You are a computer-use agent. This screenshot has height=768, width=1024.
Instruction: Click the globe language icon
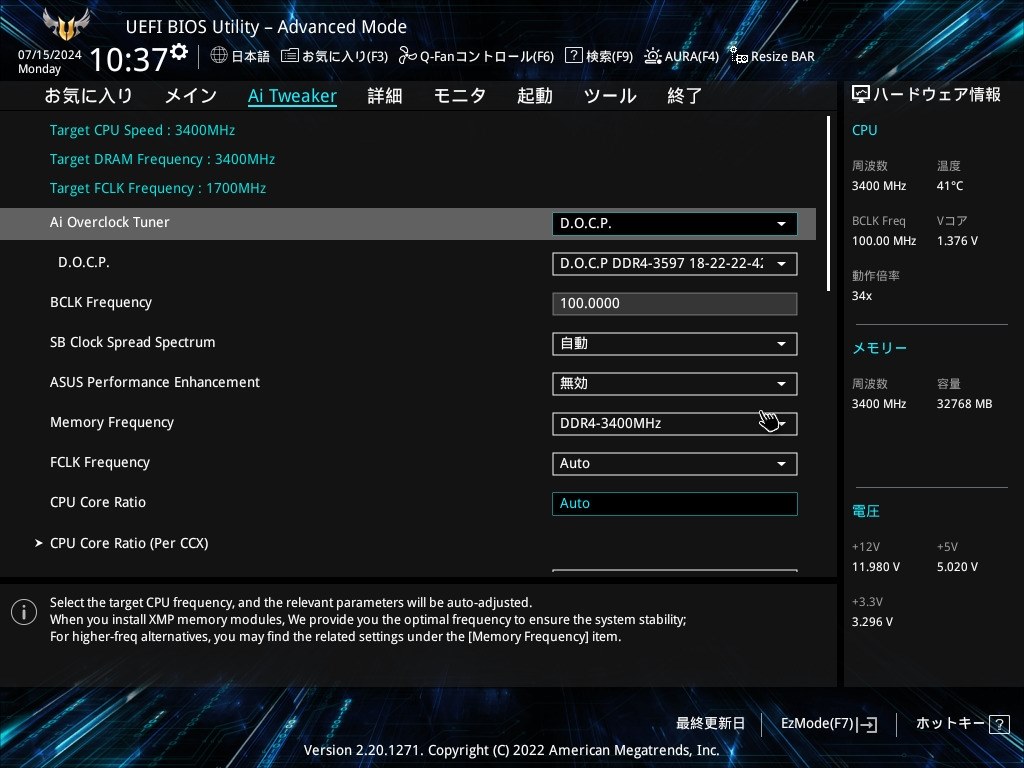coord(219,56)
